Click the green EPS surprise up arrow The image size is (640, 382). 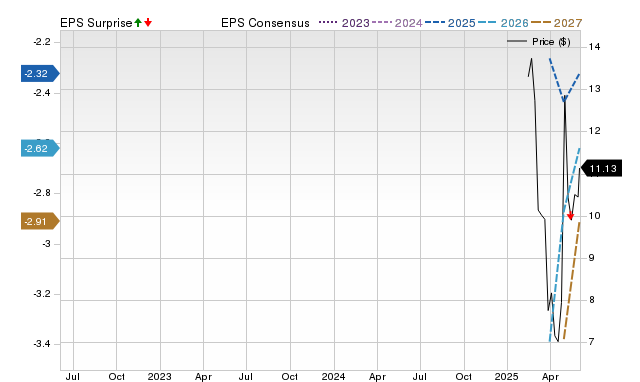click(138, 23)
